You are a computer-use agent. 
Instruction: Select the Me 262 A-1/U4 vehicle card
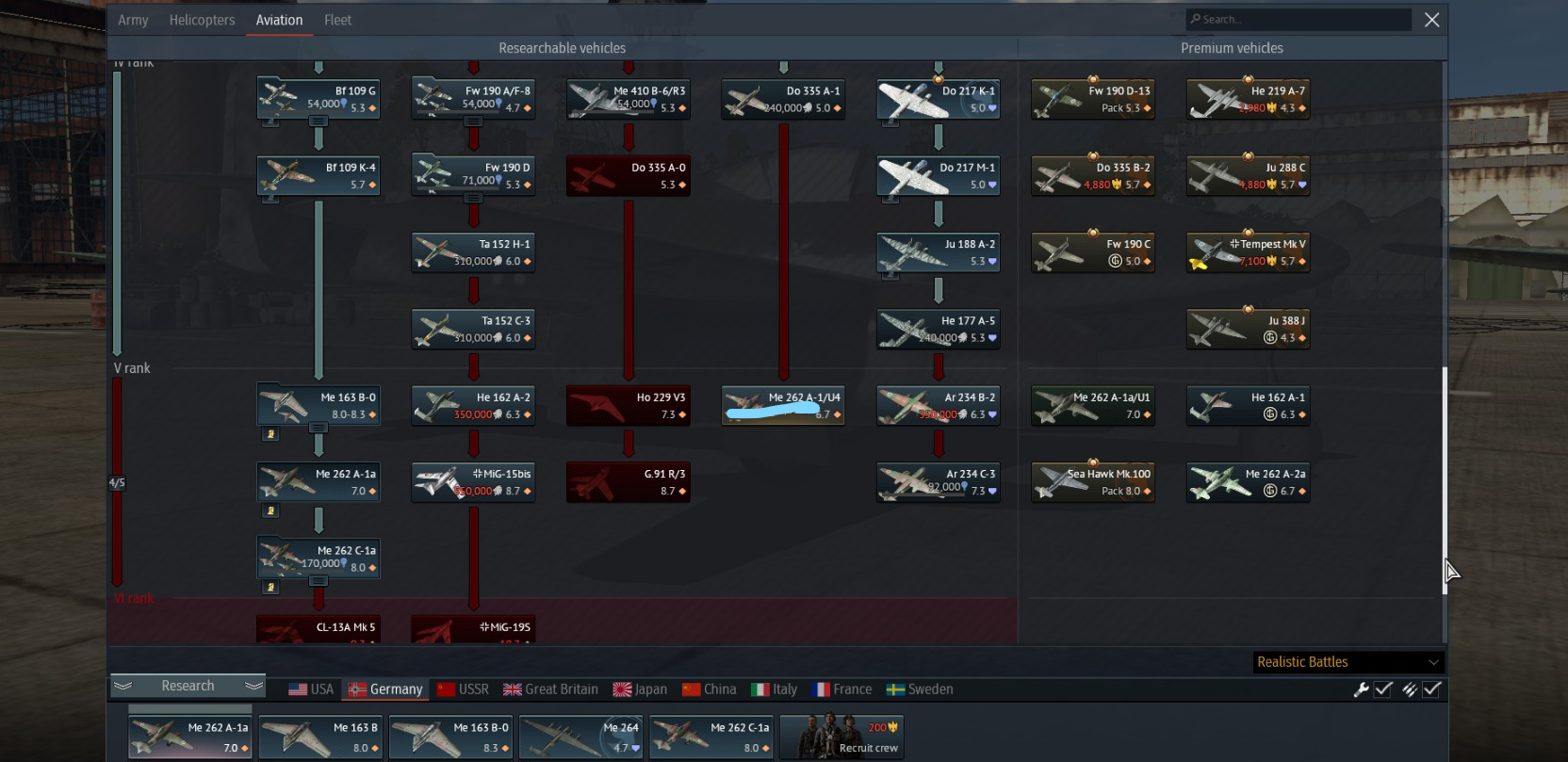click(782, 405)
